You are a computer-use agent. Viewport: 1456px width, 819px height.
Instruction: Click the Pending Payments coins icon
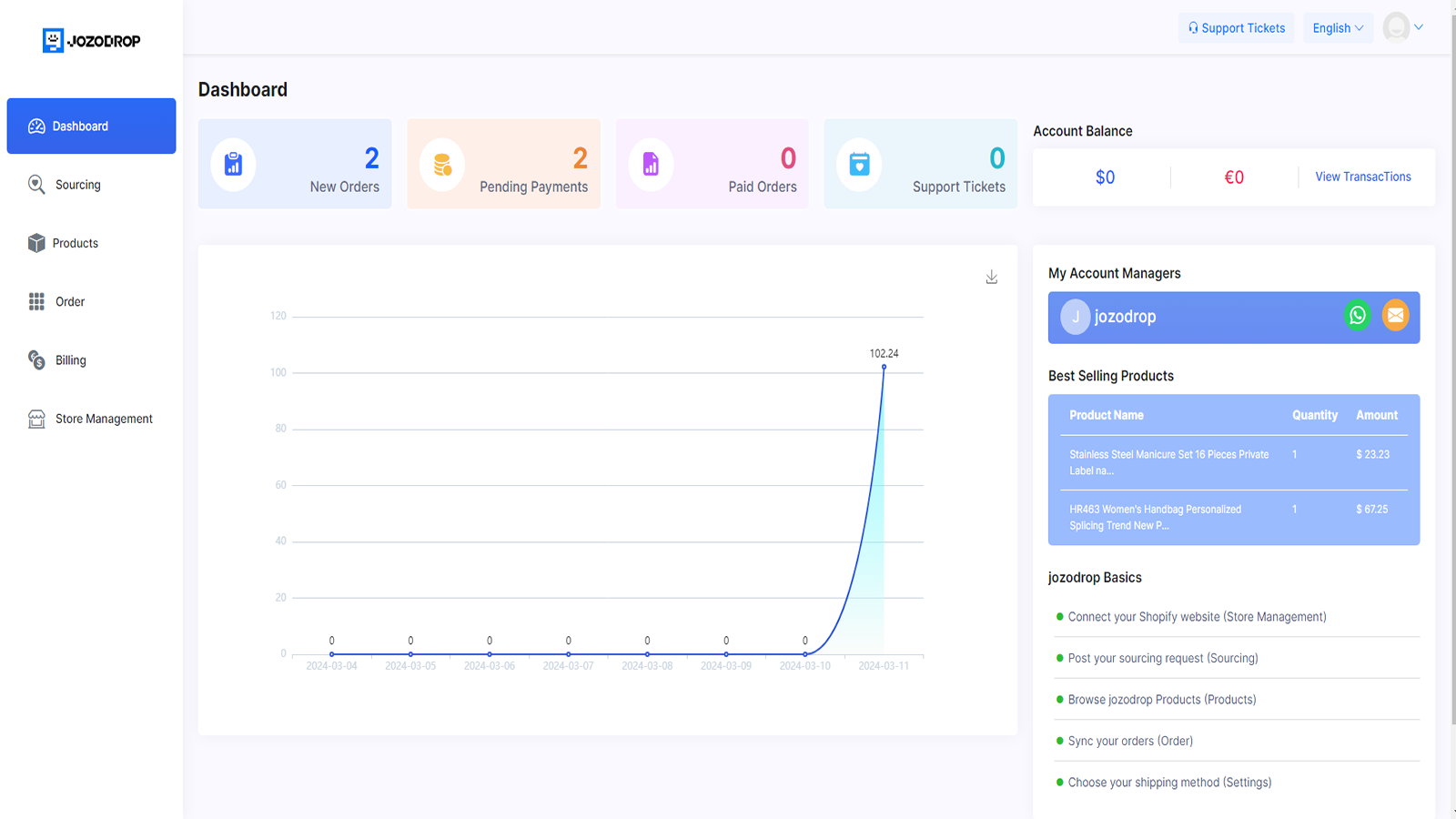(442, 165)
